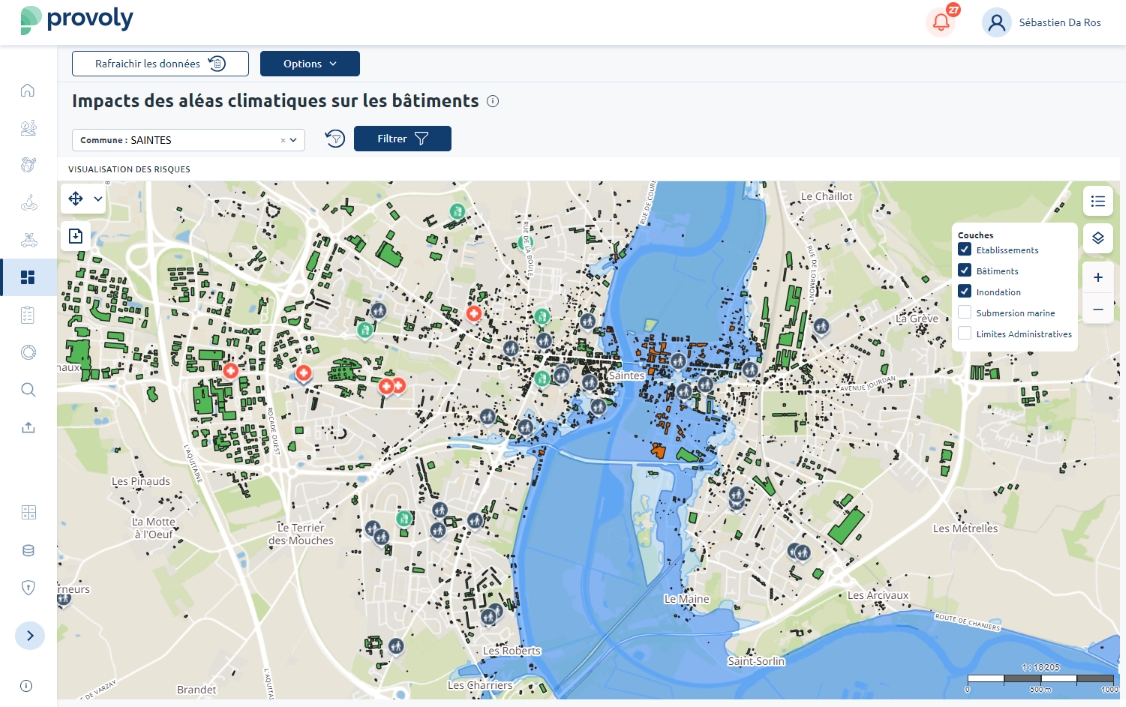Click Rafraîchir les données button
This screenshot has height=707, width=1126.
point(160,64)
